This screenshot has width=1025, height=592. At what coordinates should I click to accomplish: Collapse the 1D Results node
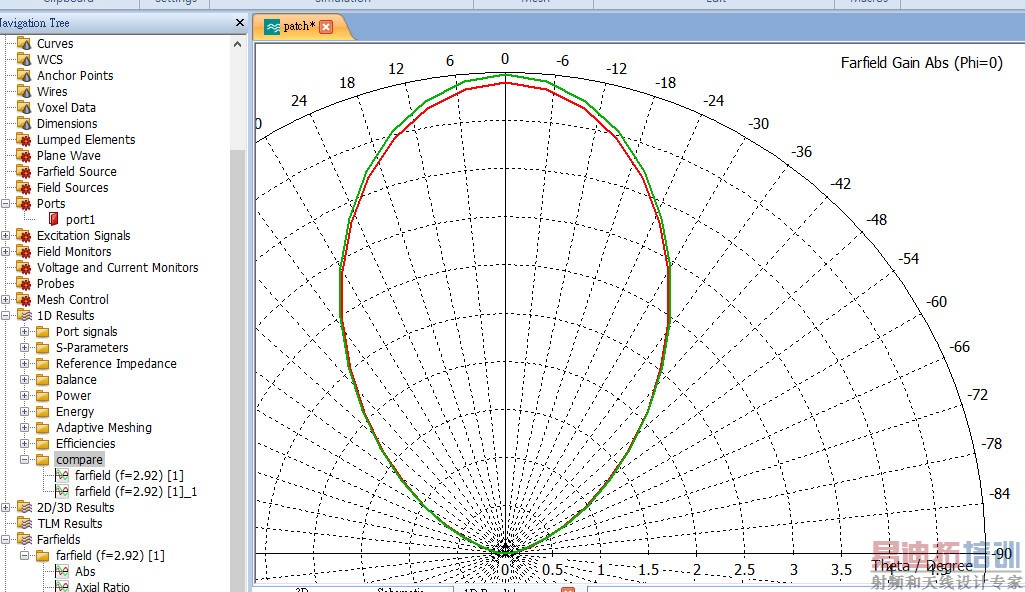coord(6,316)
